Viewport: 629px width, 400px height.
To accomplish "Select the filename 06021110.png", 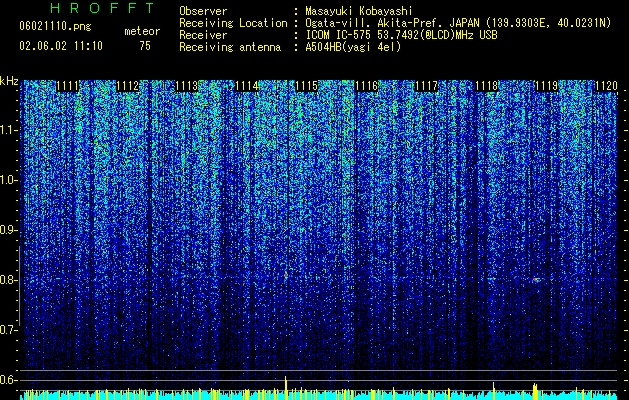I will [x=55, y=26].
